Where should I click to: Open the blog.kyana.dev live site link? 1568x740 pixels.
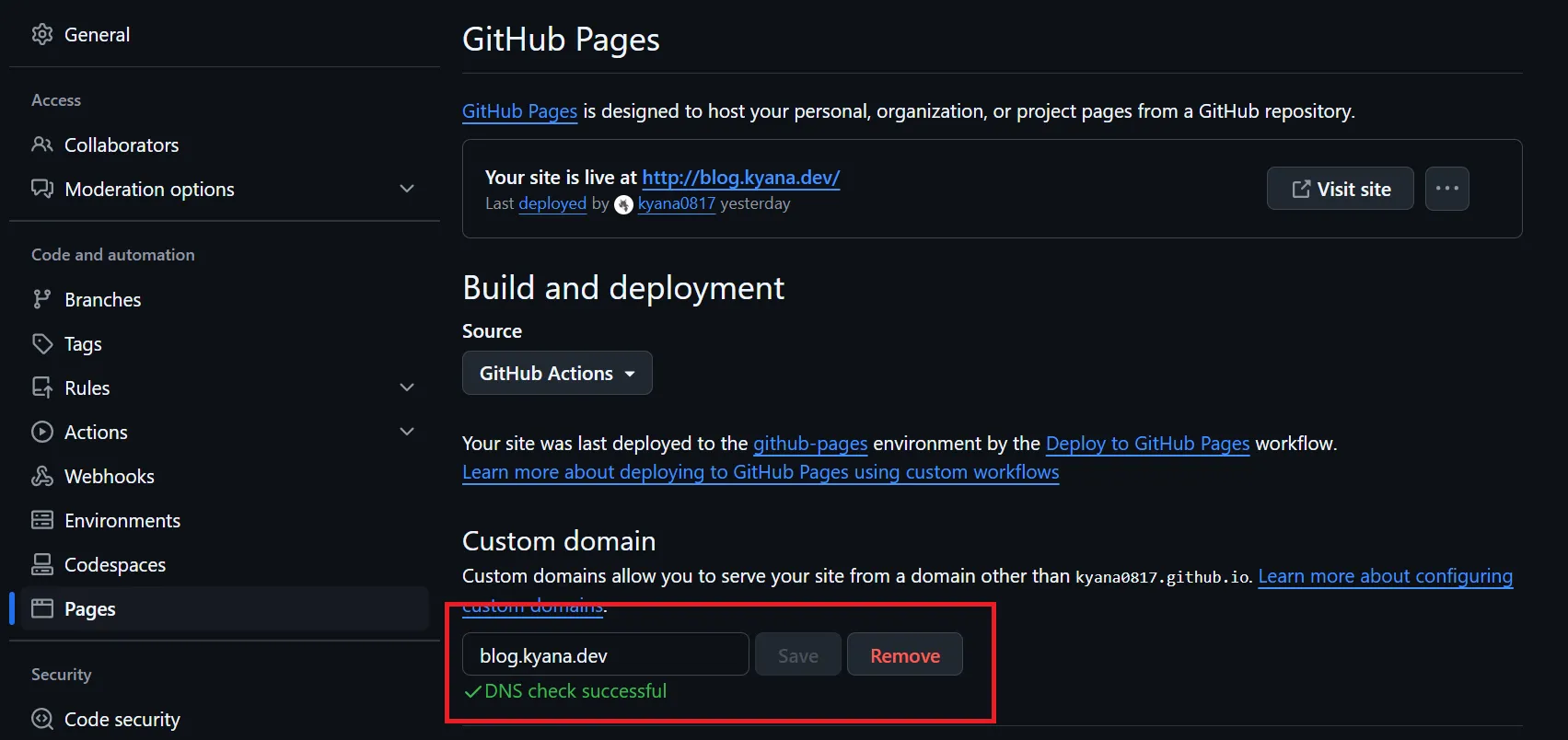740,177
